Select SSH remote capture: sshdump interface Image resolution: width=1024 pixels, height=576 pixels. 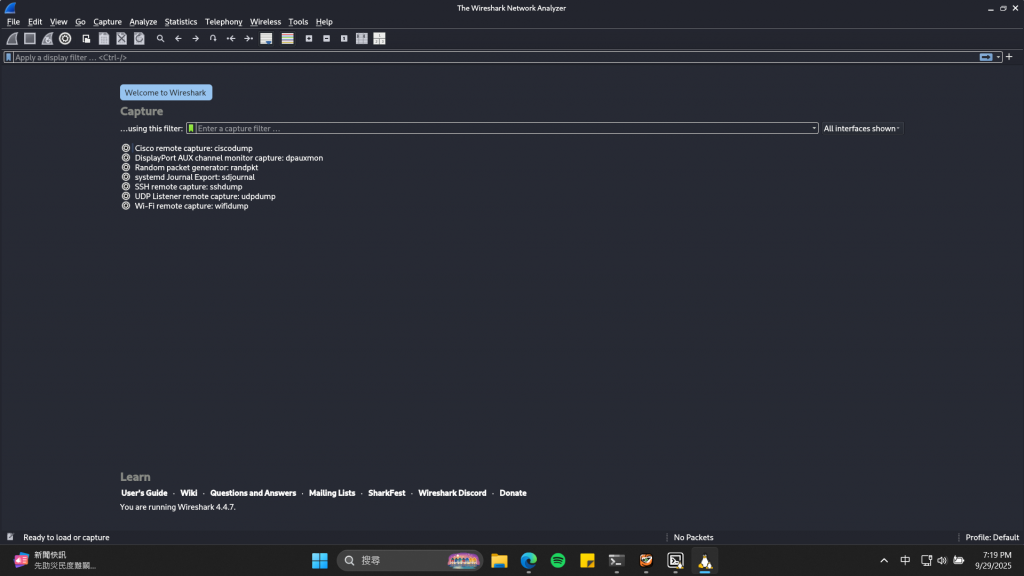click(x=188, y=187)
